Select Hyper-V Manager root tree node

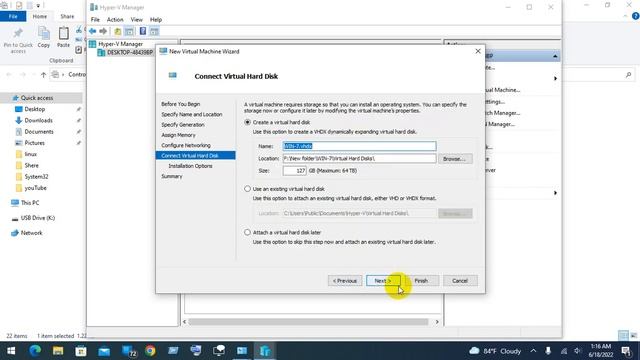pyautogui.click(x=120, y=44)
